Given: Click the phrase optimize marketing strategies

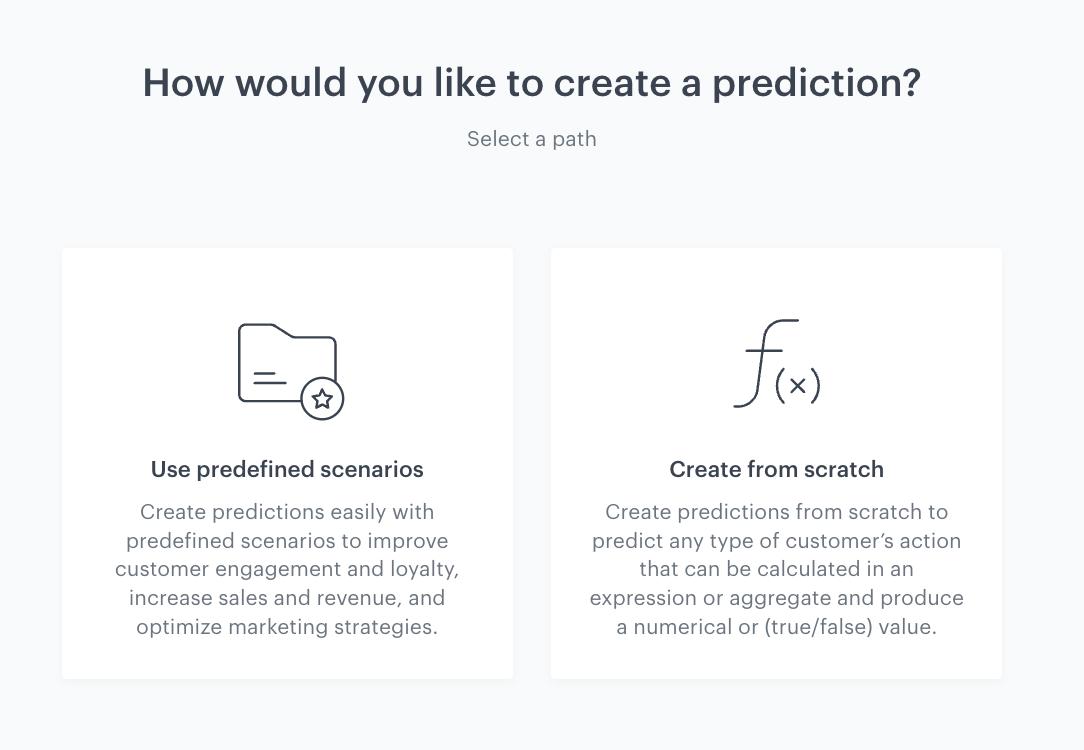Looking at the screenshot, I should 287,627.
